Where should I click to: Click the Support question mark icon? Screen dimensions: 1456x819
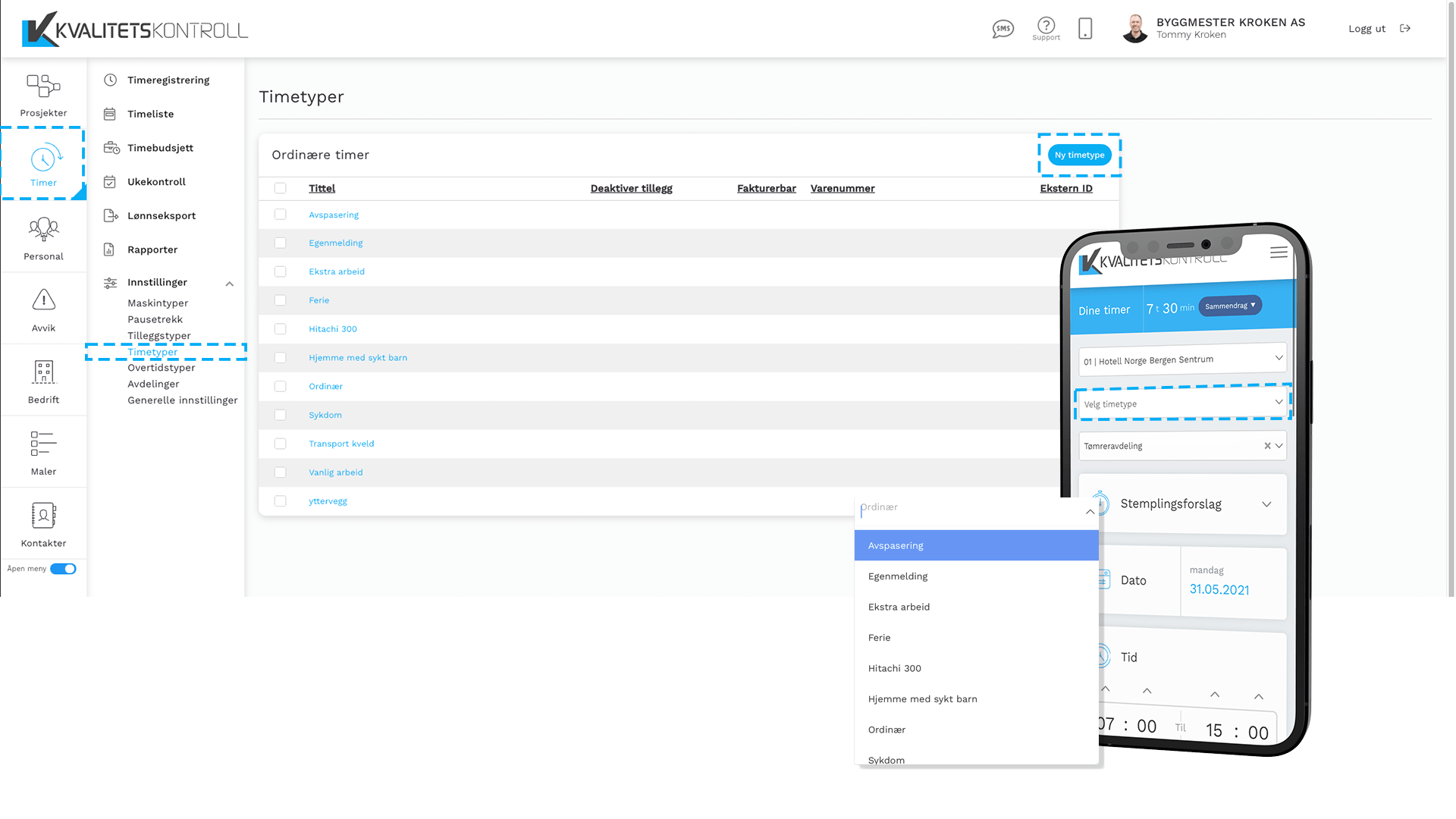tap(1046, 26)
